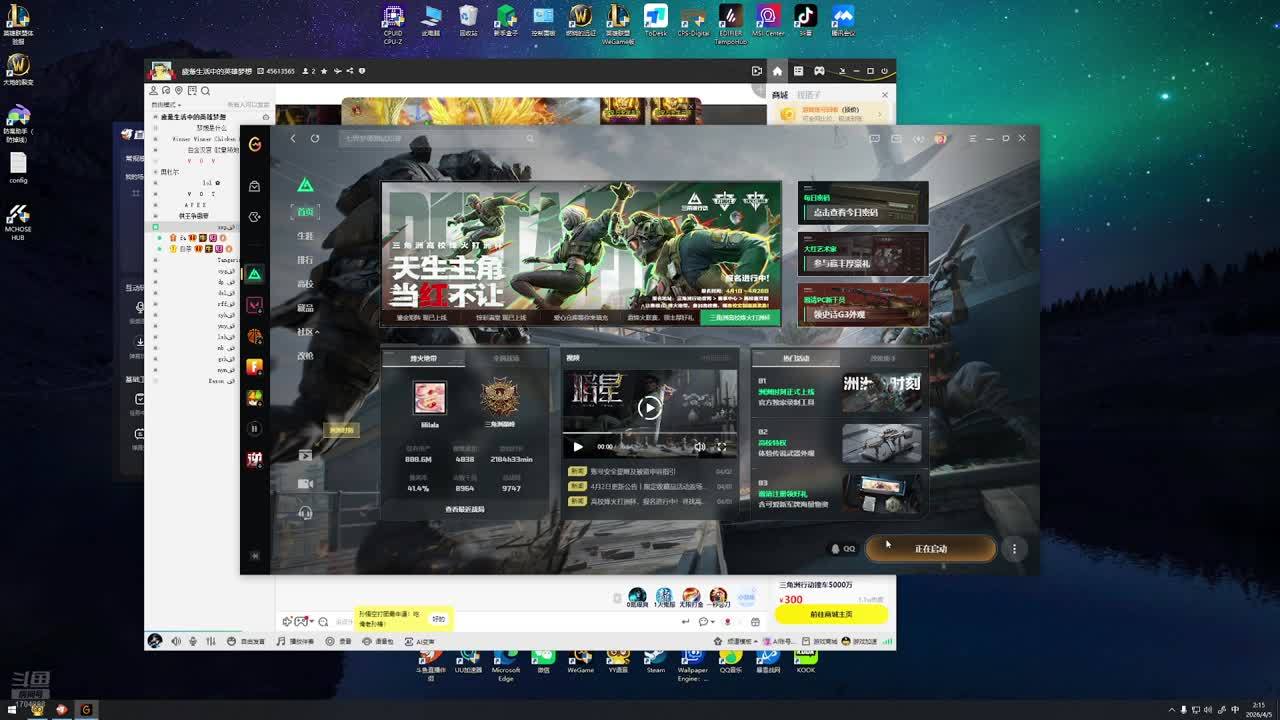The height and width of the screenshot is (720, 1280).
Task: Toggle the speaker icon in YY bottom bar
Action: pos(176,641)
